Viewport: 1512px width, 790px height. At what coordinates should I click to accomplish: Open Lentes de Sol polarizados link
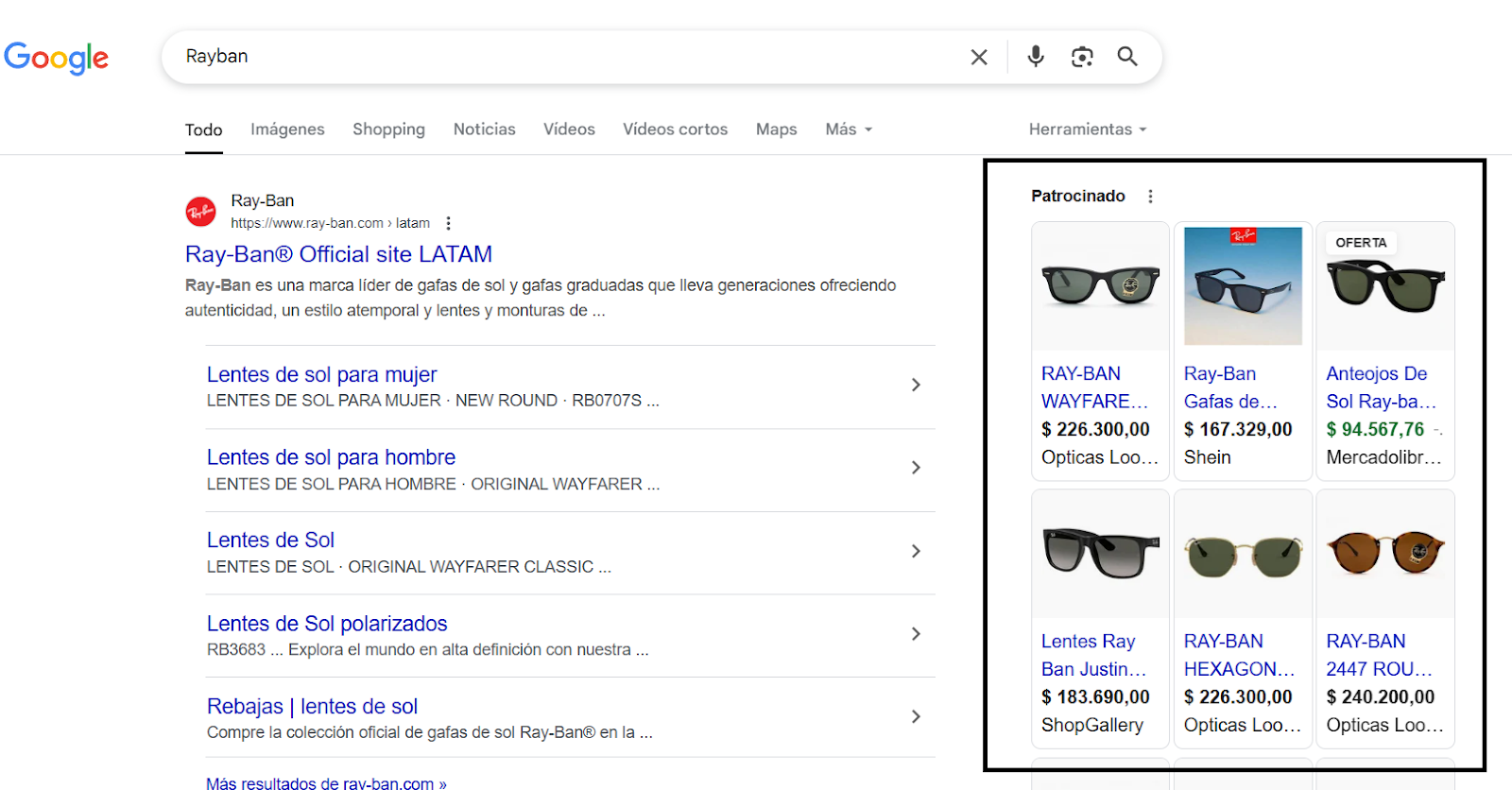(x=327, y=624)
